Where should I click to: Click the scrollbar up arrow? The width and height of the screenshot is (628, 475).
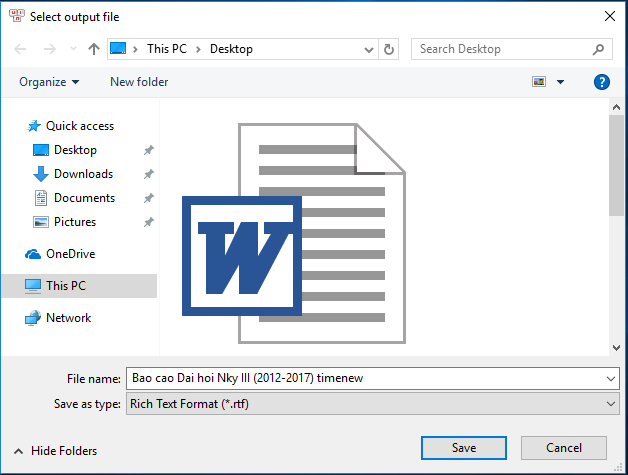pyautogui.click(x=616, y=107)
